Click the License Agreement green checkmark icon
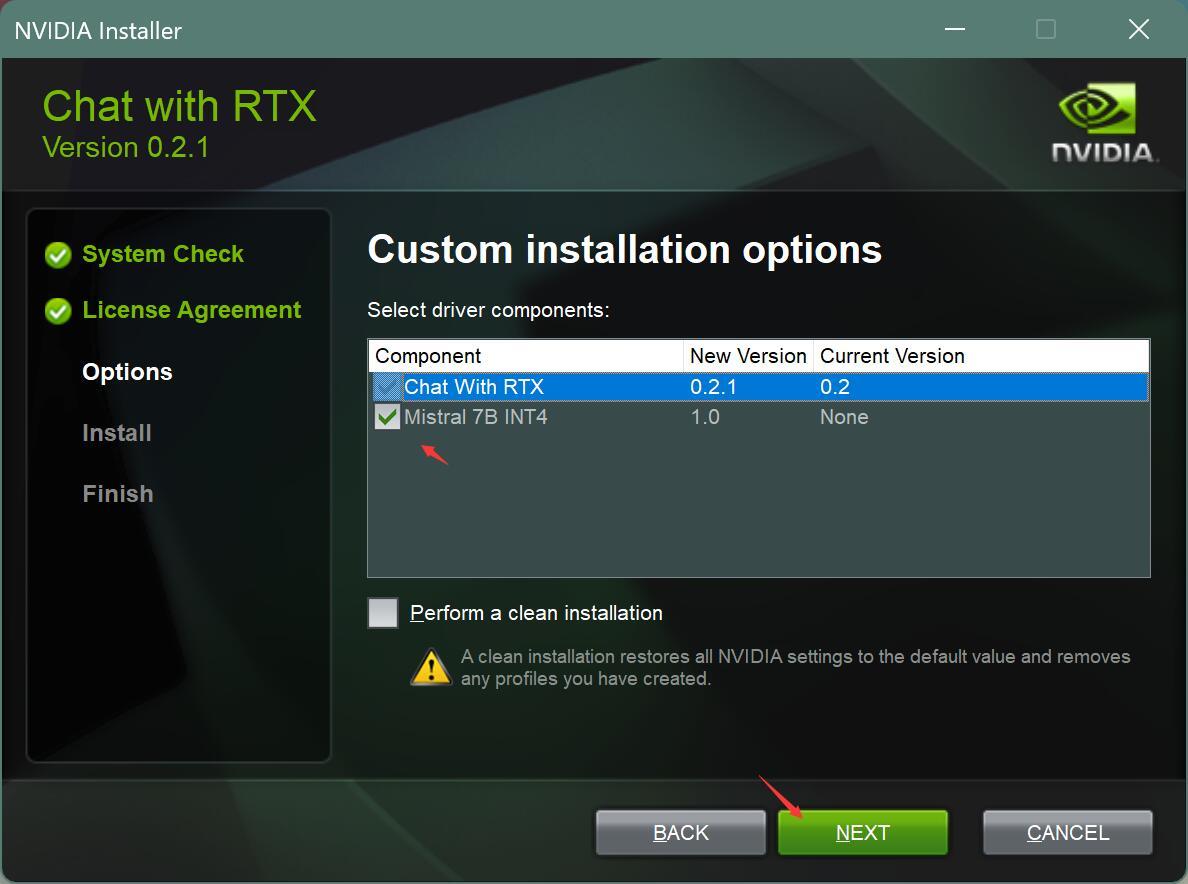The width and height of the screenshot is (1188, 884). 58,311
